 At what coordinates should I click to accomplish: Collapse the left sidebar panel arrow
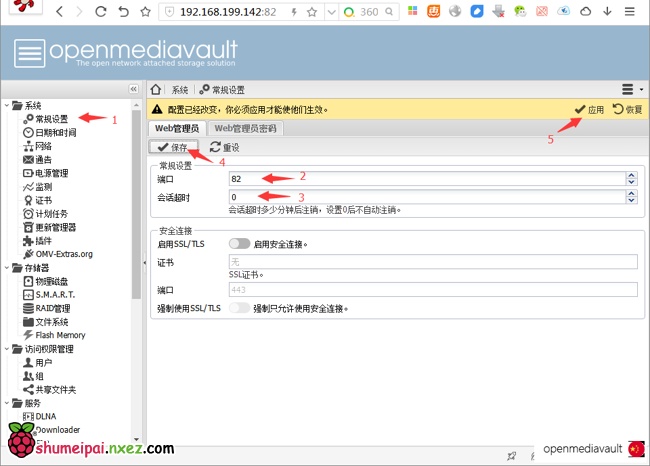click(x=133, y=90)
